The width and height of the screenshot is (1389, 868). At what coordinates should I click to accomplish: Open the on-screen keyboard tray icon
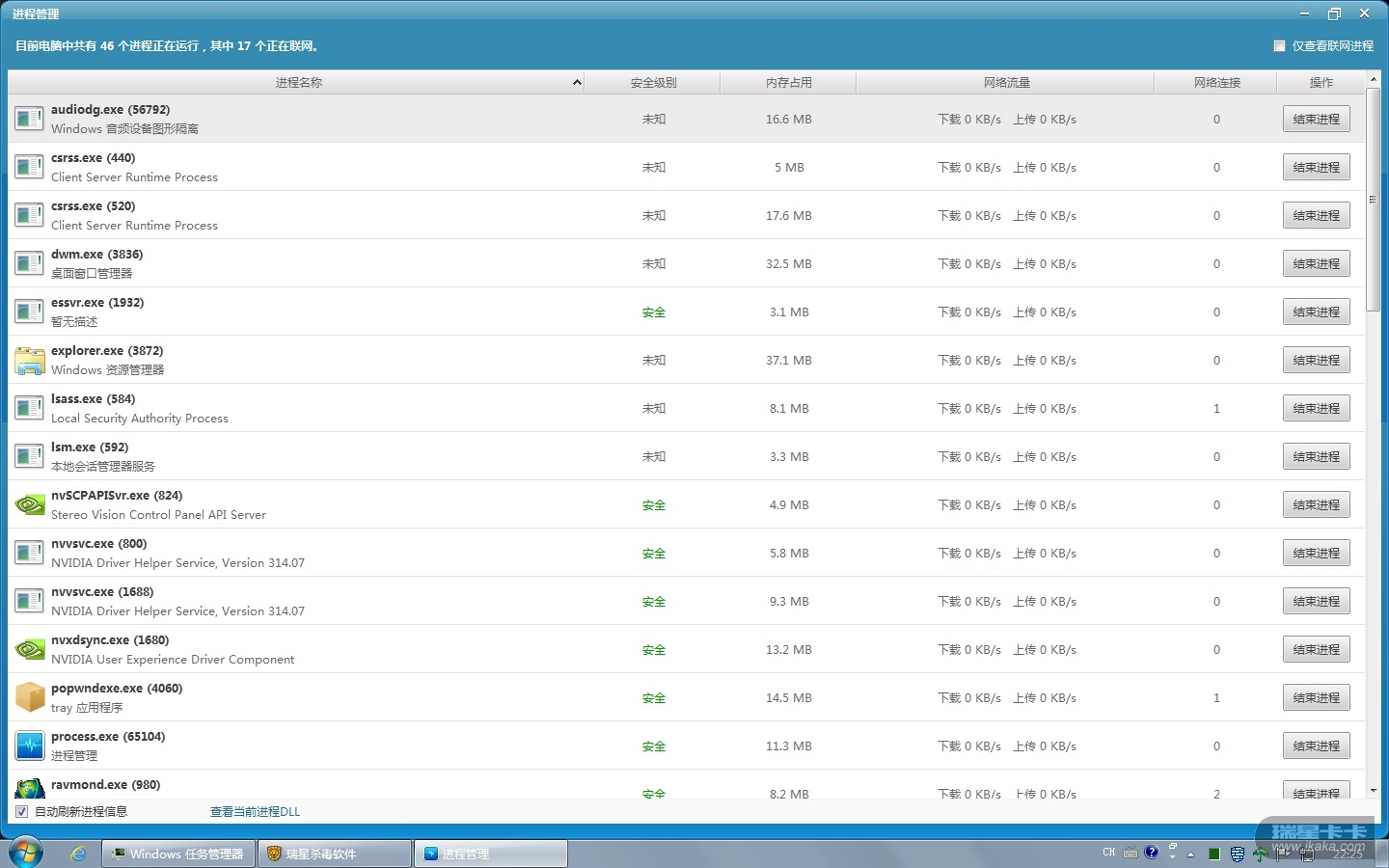pyautogui.click(x=1130, y=853)
